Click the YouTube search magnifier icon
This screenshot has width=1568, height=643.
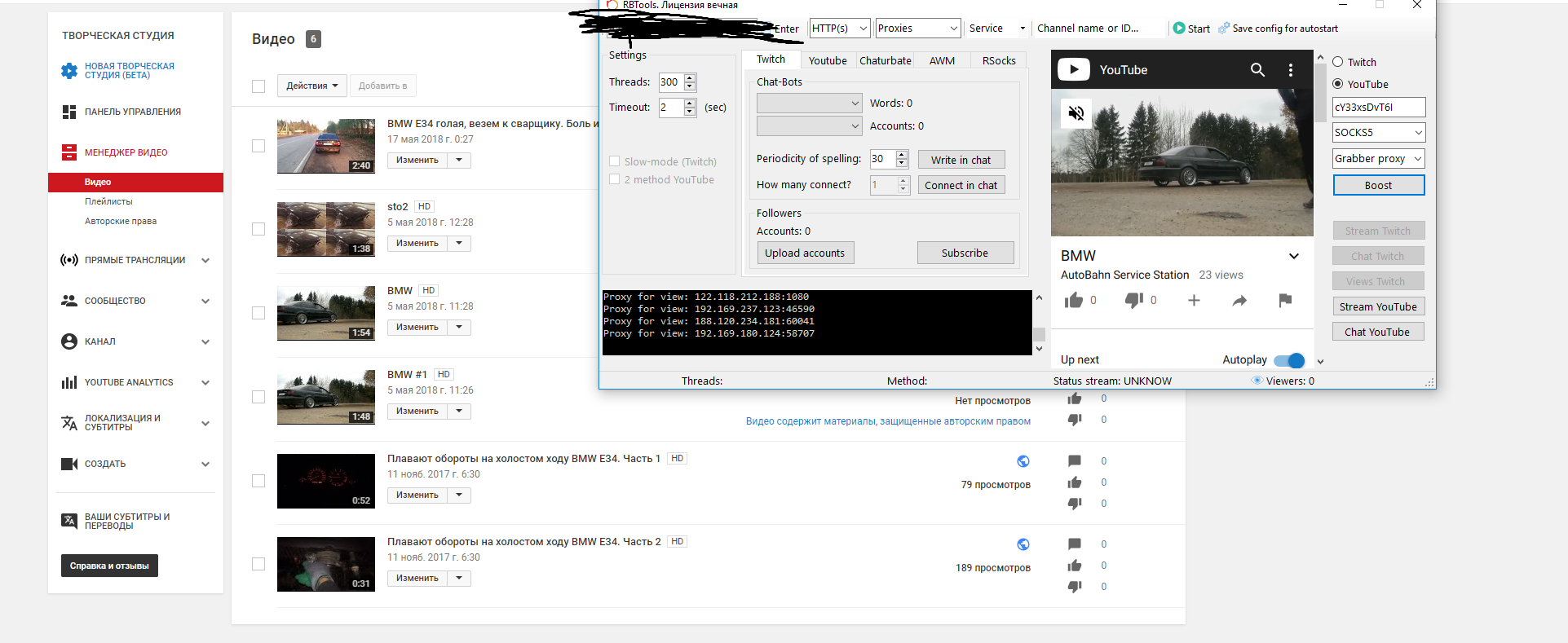pyautogui.click(x=1257, y=70)
